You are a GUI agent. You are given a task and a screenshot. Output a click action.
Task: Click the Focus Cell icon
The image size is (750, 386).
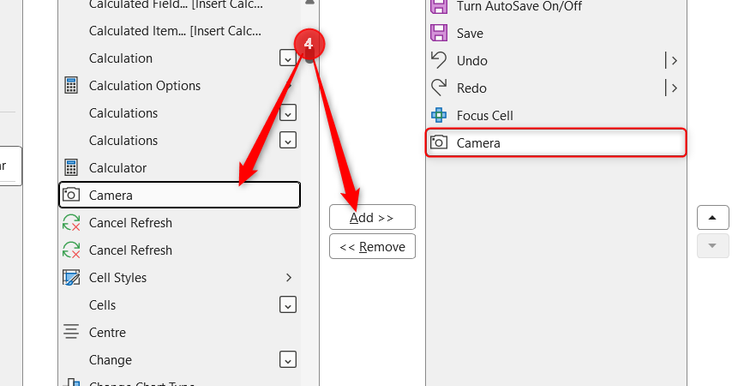[x=439, y=115]
